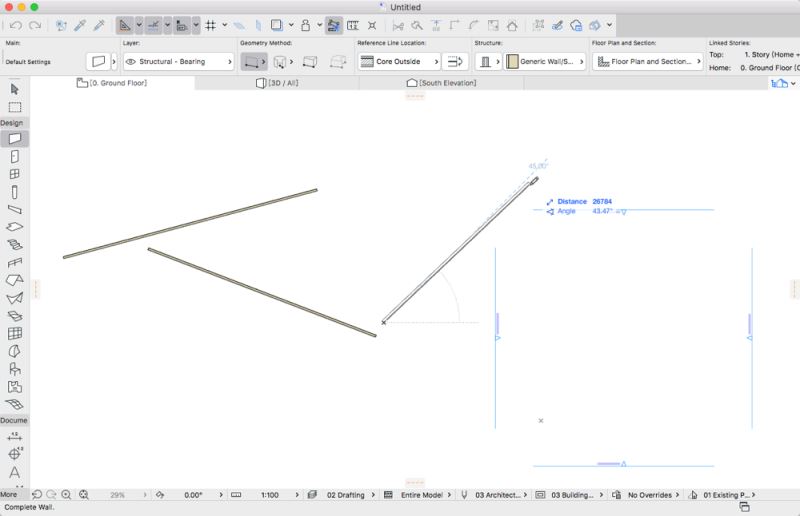This screenshot has height=516, width=800.
Task: Select the Window tool in toolbox
Action: coord(14,174)
